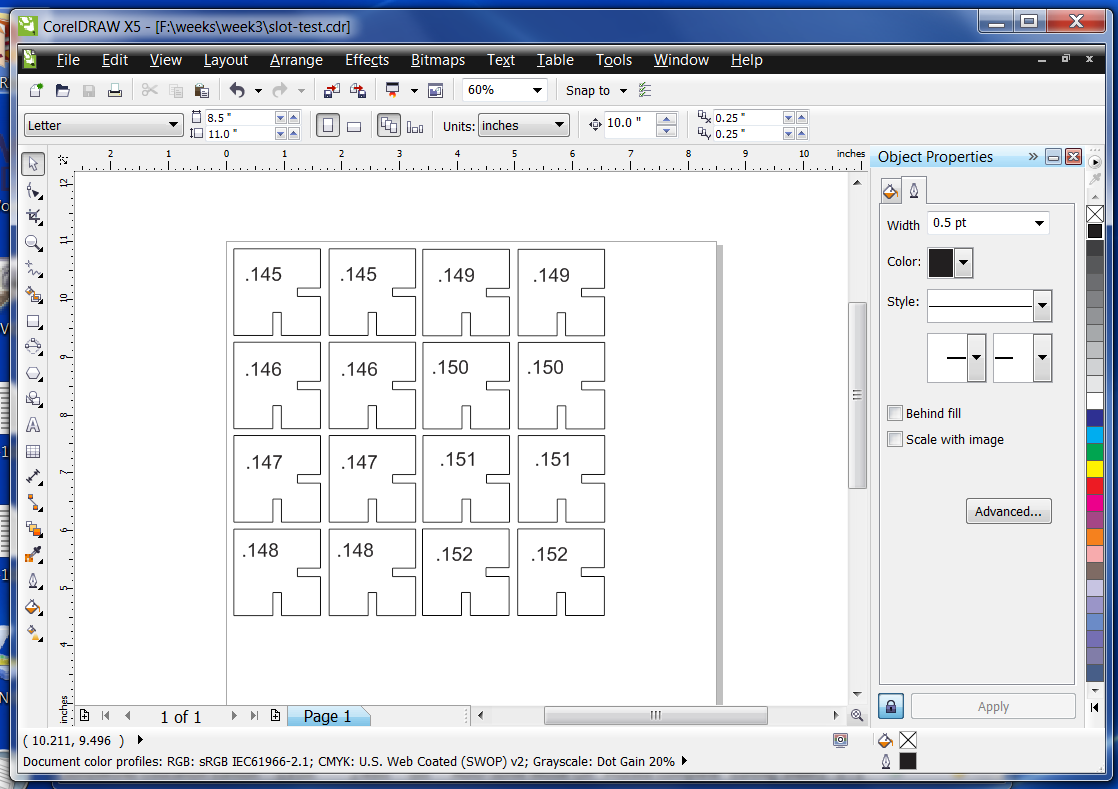Open the Bitmaps menu
The image size is (1118, 789).
pyautogui.click(x=438, y=60)
